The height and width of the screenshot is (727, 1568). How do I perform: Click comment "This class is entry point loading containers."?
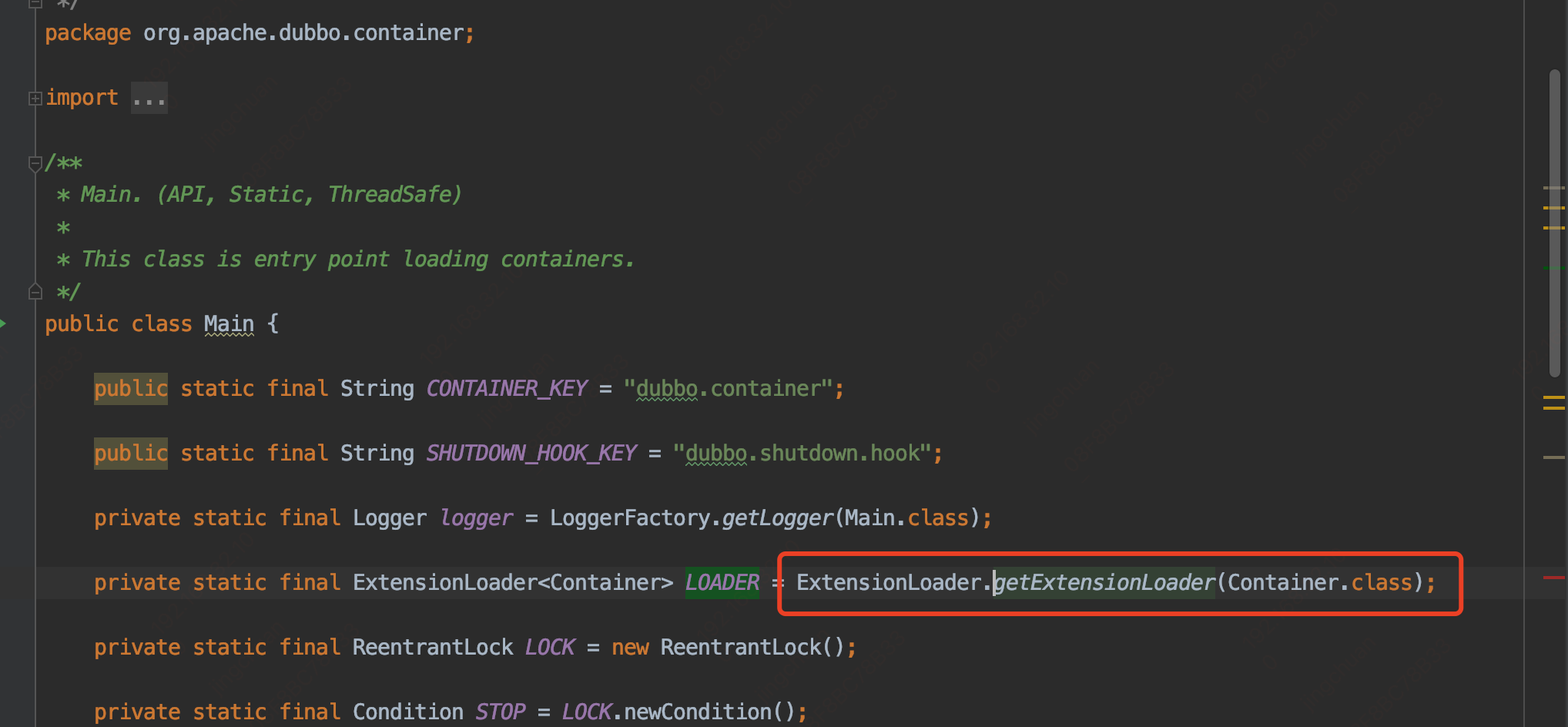point(358,259)
